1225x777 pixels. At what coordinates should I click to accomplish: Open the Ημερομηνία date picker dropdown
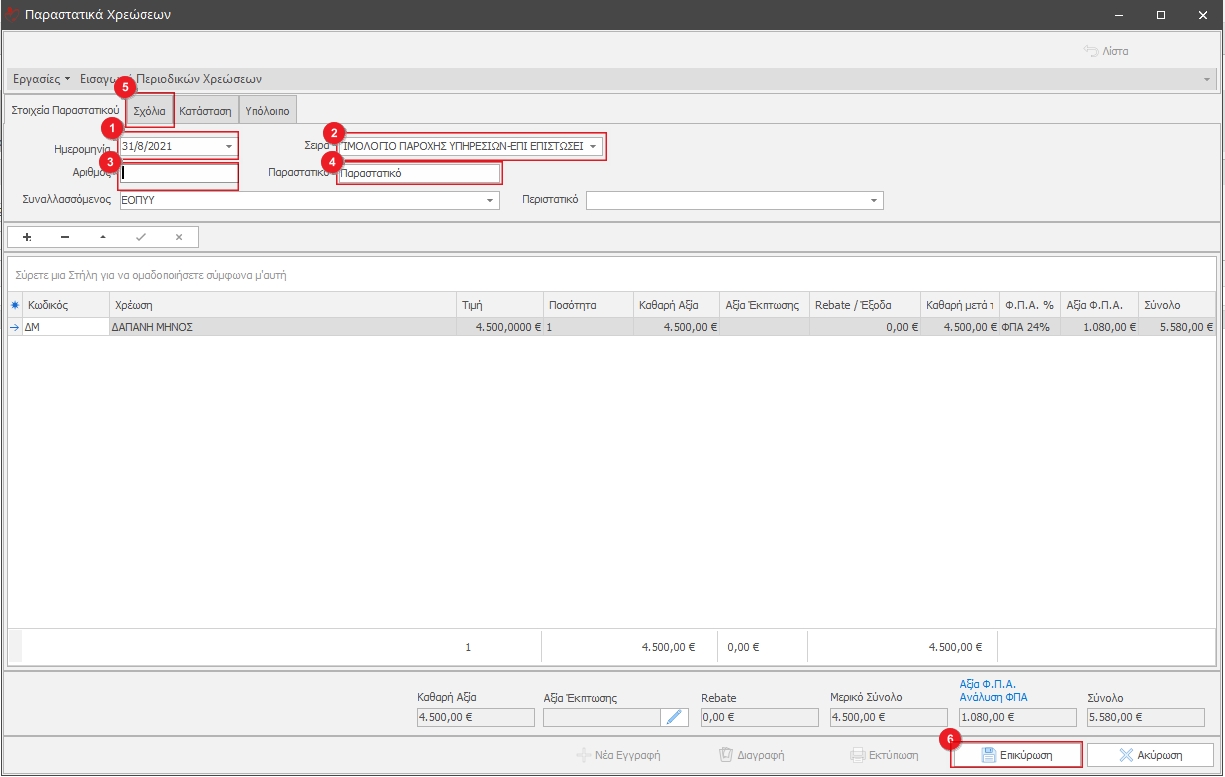click(x=229, y=147)
